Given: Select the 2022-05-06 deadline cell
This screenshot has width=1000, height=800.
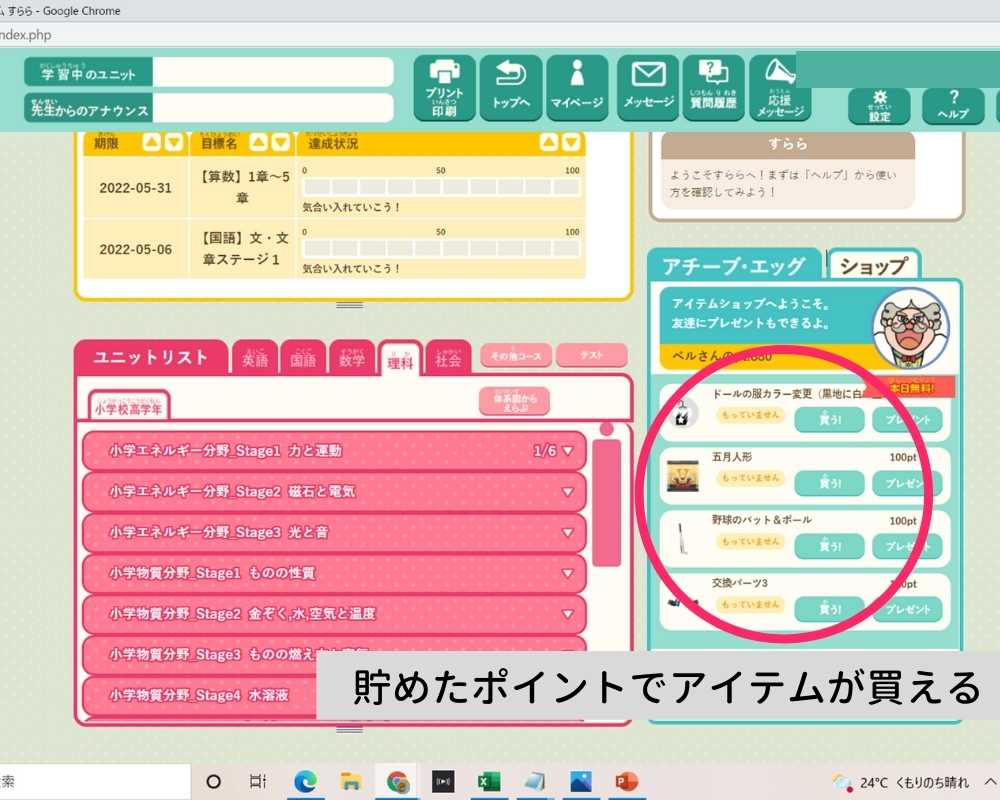Looking at the screenshot, I should tap(136, 249).
